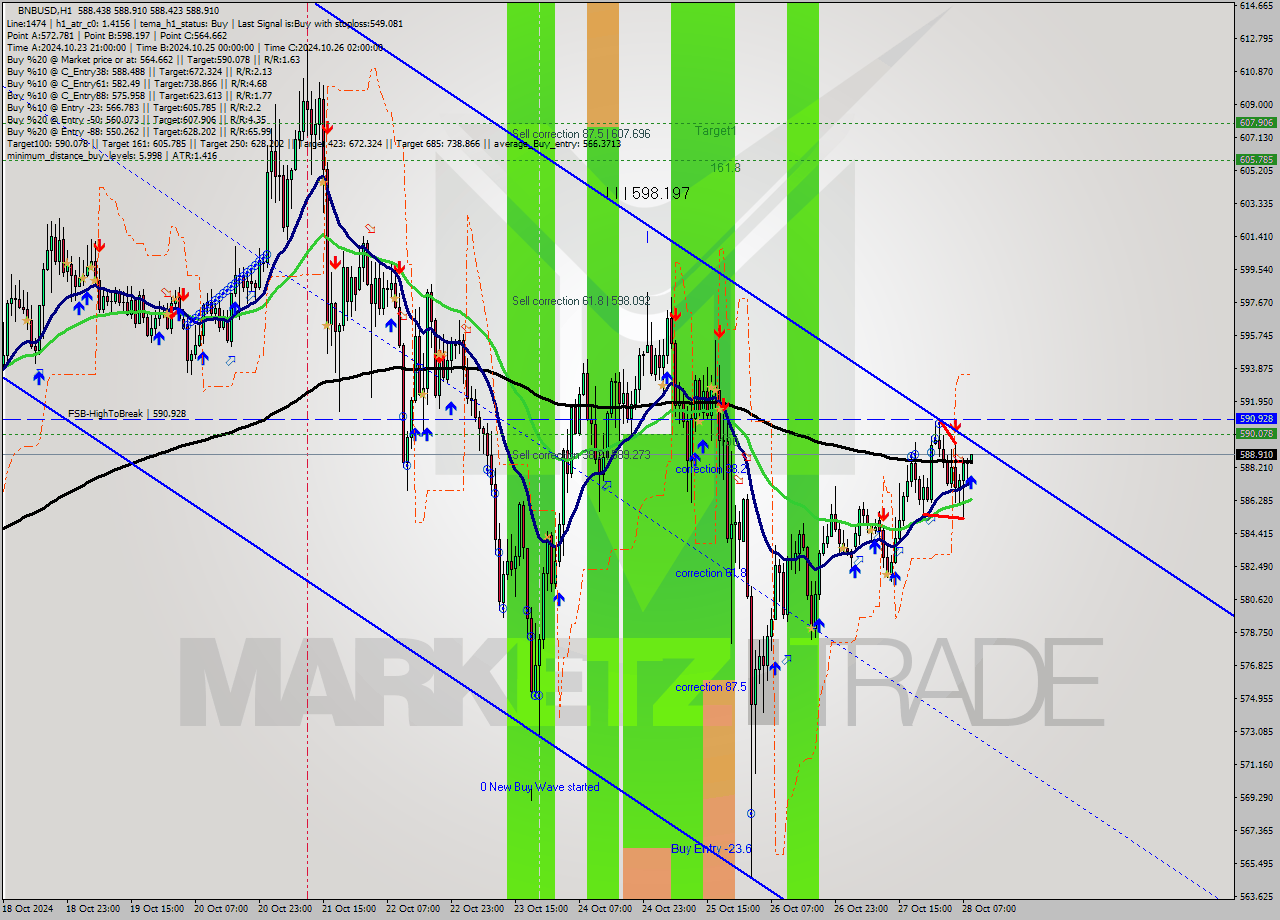Click '26 Oct 23:00' on time axis
The height and width of the screenshot is (920, 1280).
(860, 909)
